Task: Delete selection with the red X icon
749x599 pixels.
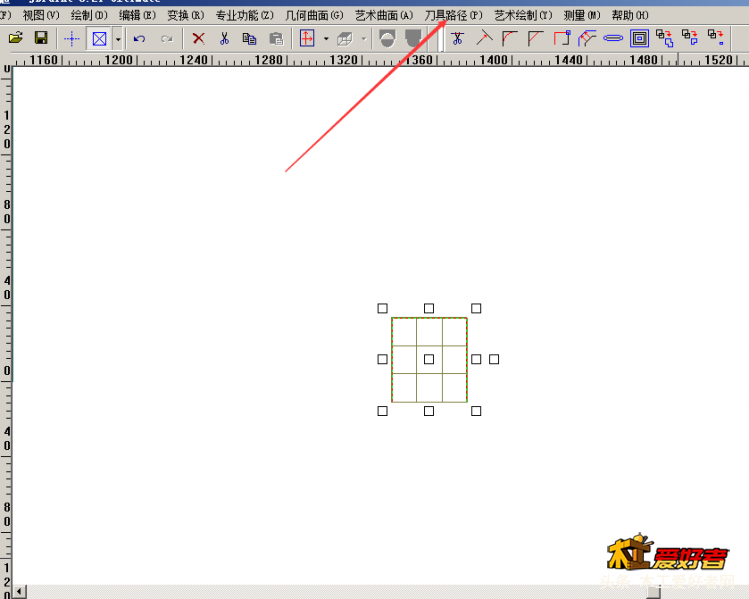Action: pos(198,39)
